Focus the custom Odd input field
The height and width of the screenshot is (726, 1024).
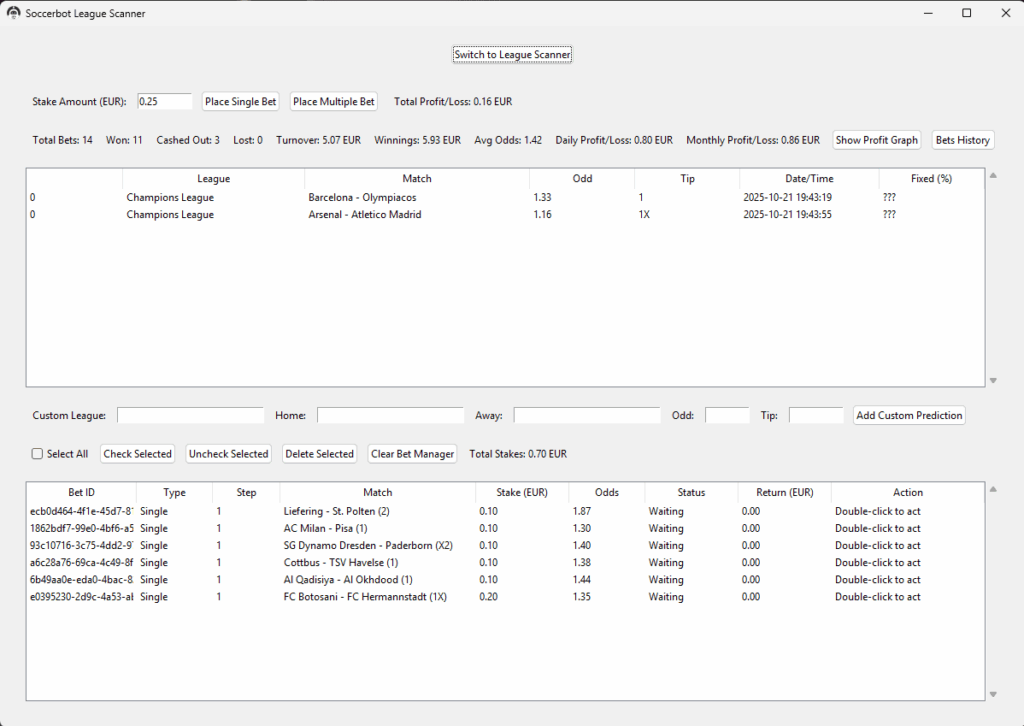[x=727, y=415]
